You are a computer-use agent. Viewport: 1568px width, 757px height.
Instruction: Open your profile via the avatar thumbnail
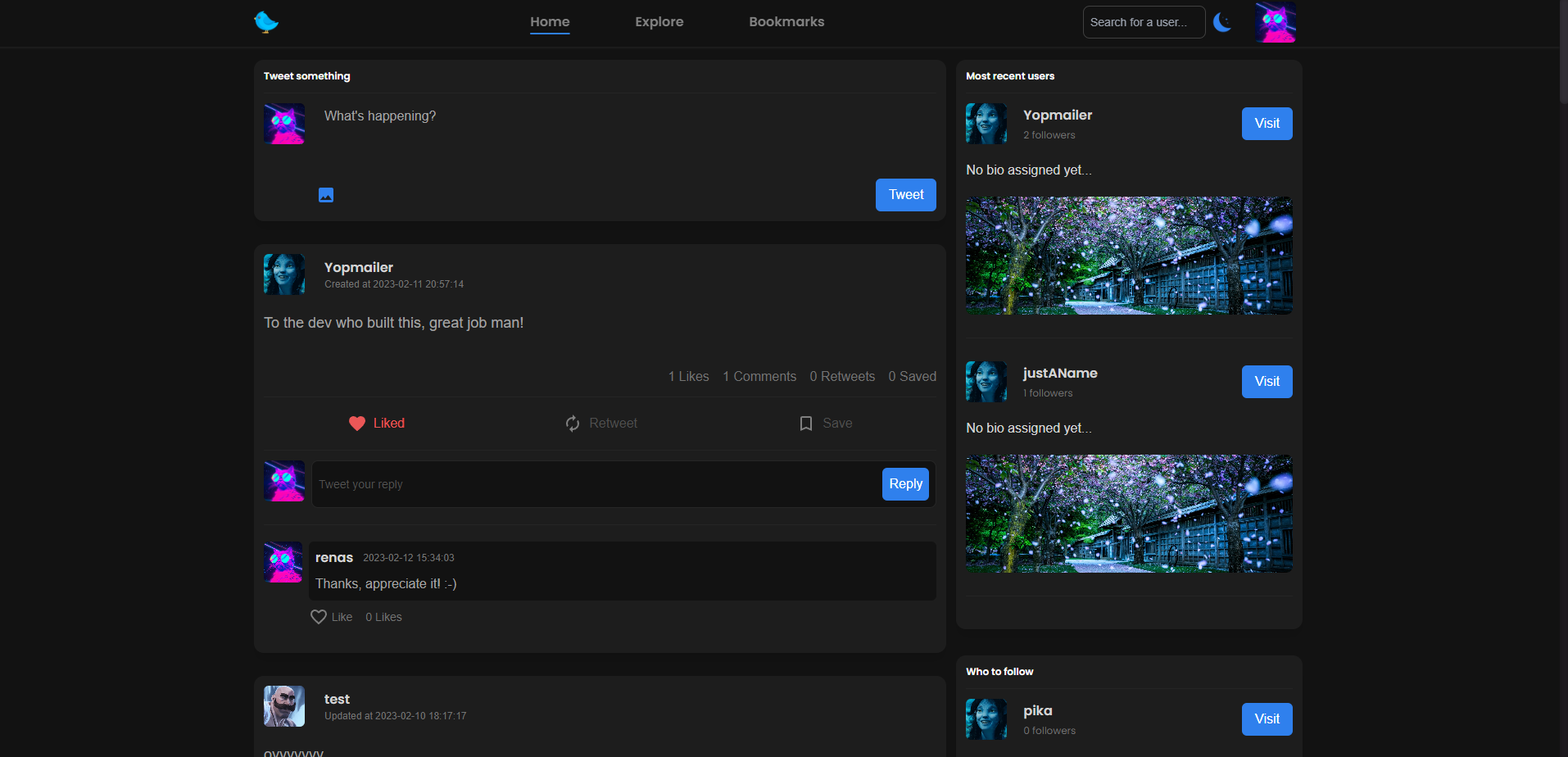click(1275, 22)
